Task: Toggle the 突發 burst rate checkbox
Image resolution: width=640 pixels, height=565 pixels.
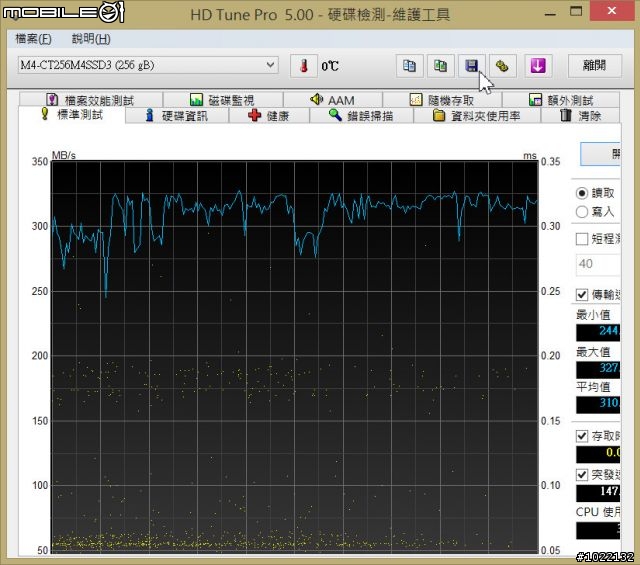Action: [x=582, y=475]
